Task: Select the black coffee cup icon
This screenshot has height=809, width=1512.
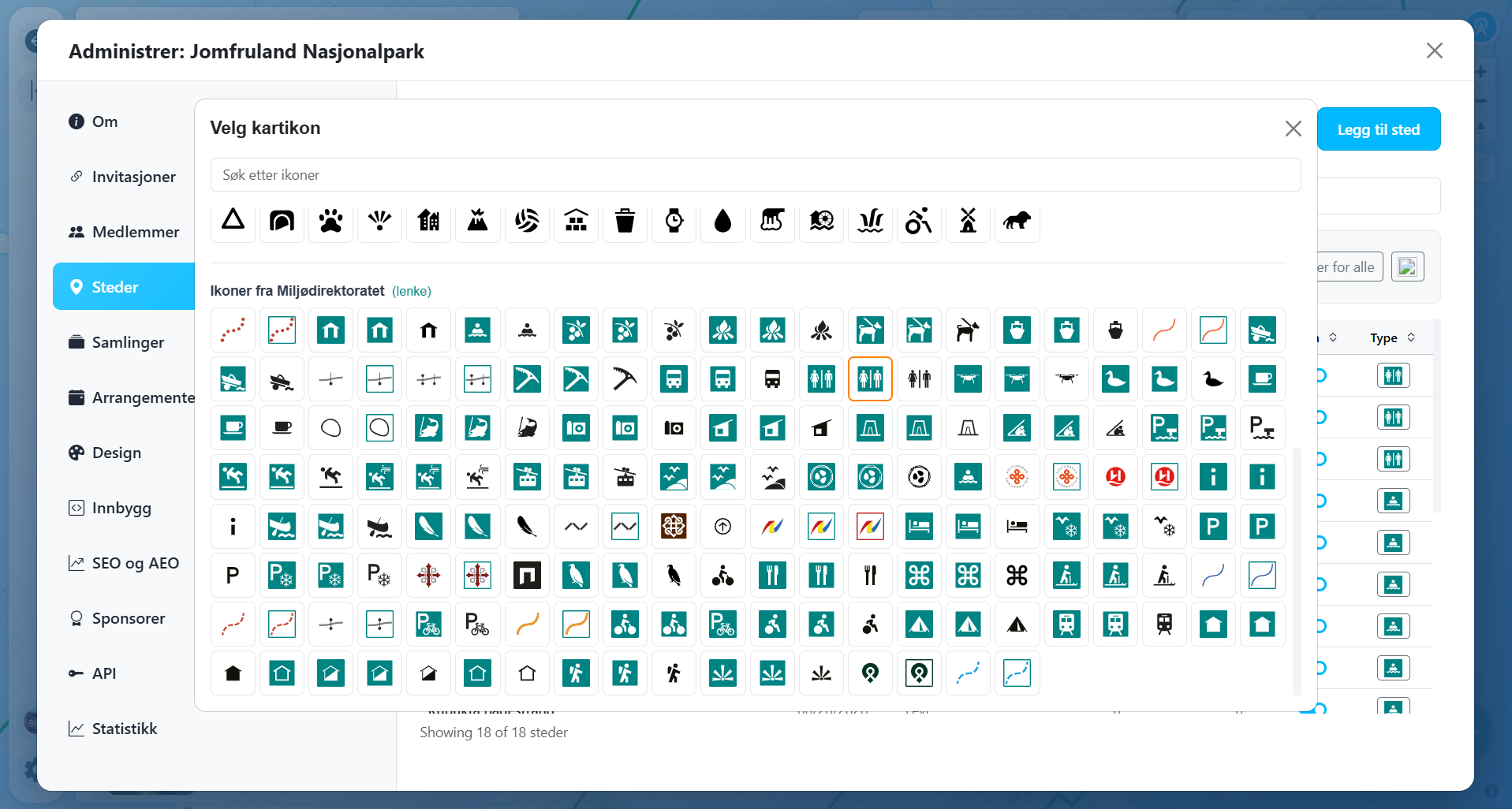Action: pyautogui.click(x=282, y=428)
